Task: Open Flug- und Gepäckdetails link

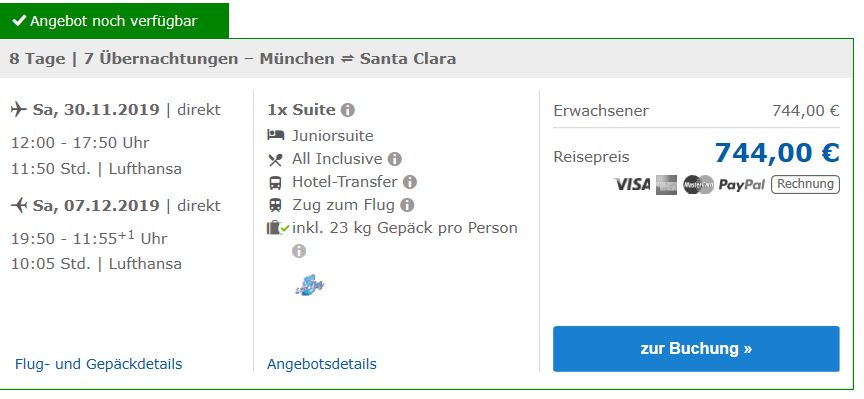Action: 99,364
